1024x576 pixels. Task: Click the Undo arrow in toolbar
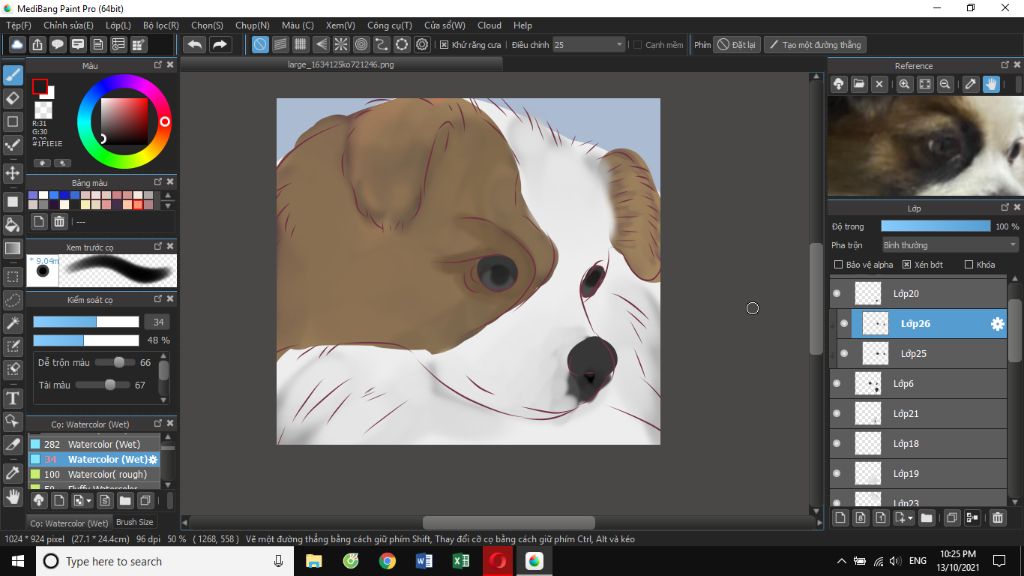pos(195,45)
